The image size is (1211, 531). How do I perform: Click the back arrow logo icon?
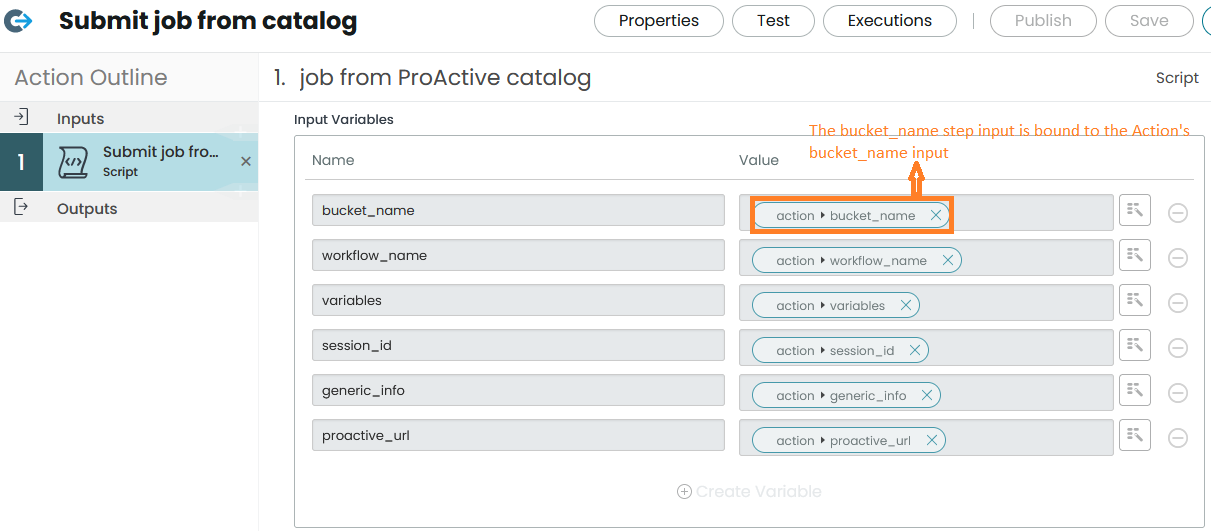pos(18,20)
